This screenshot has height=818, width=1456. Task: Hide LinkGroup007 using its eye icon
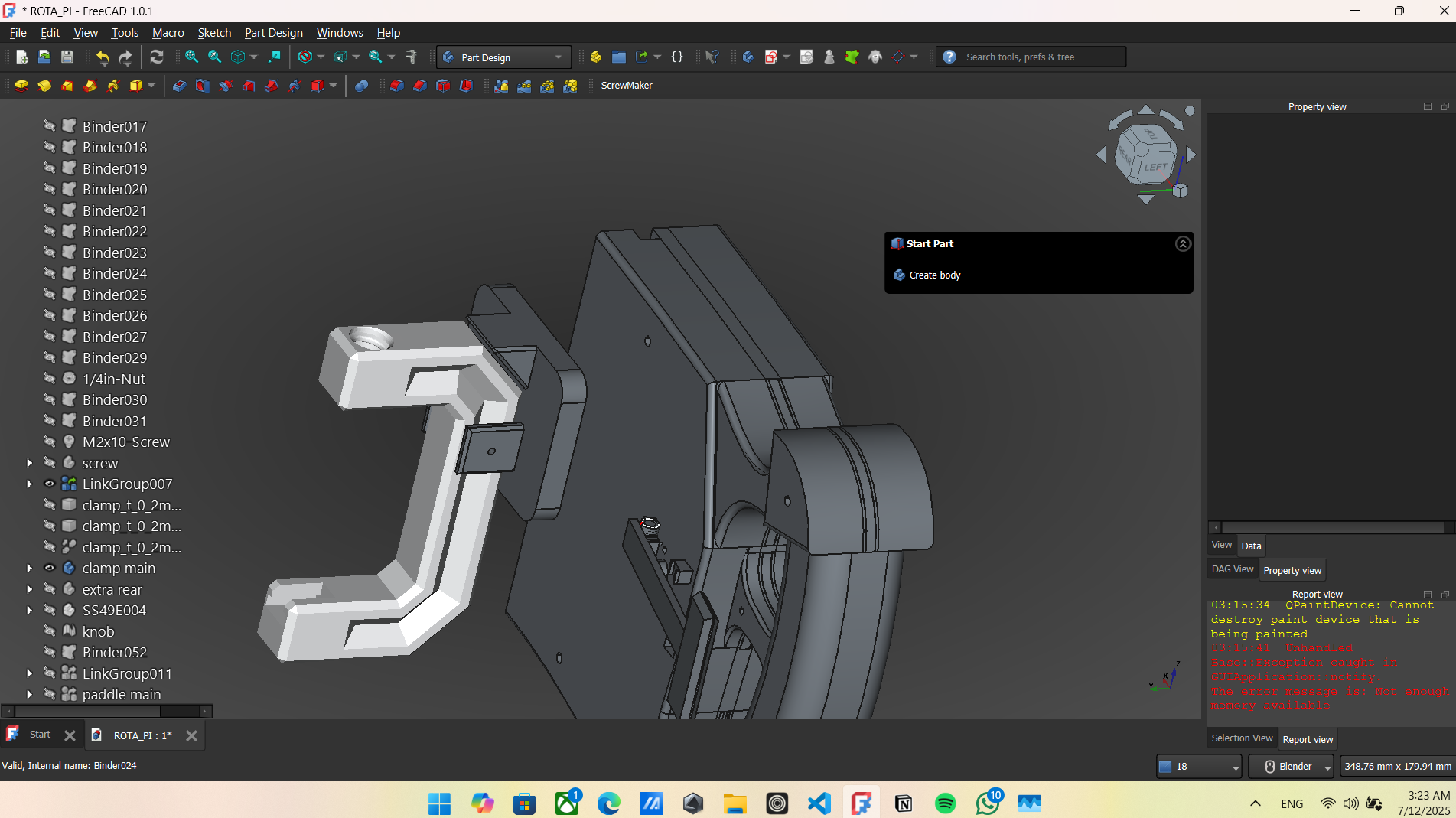pos(50,484)
